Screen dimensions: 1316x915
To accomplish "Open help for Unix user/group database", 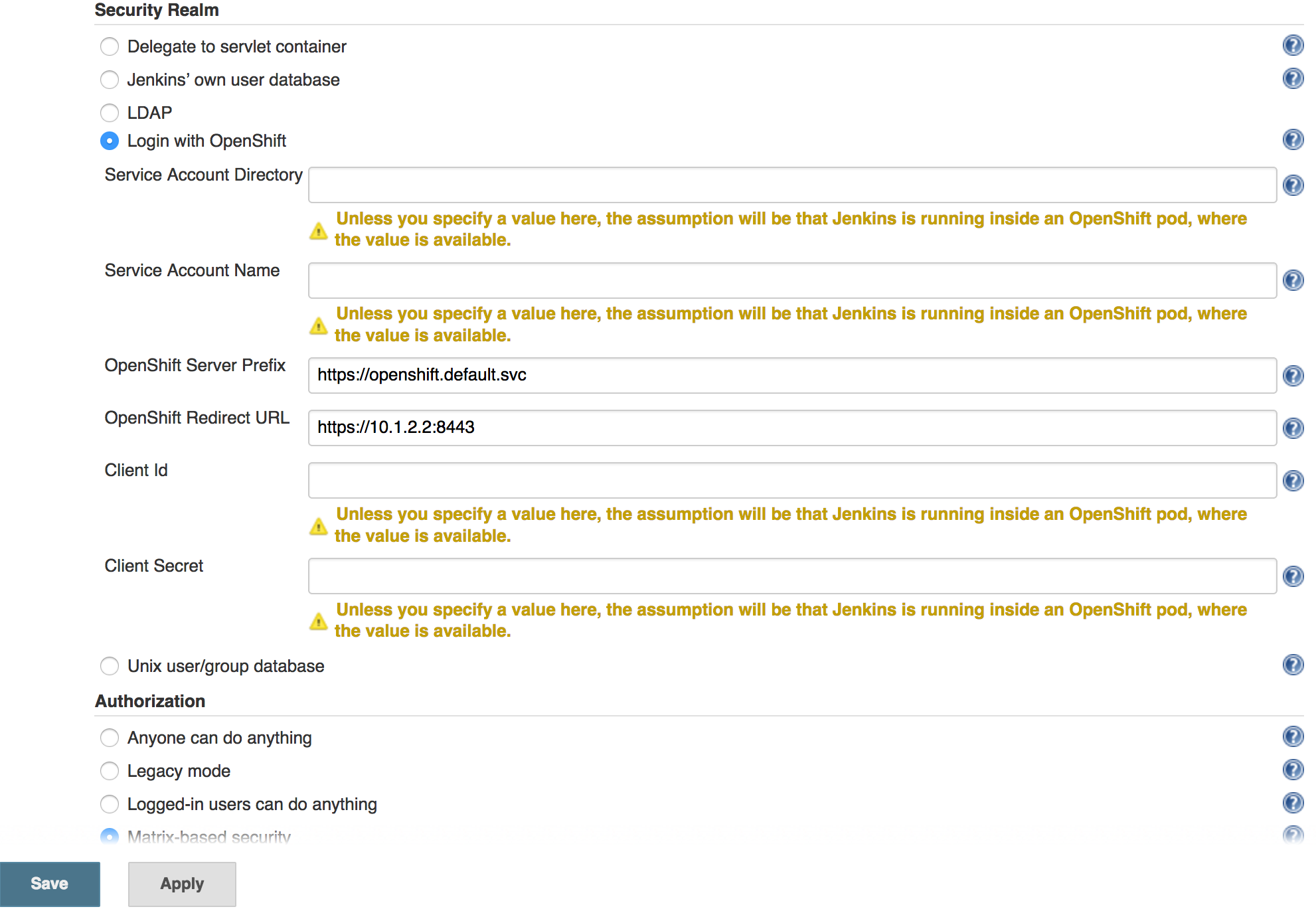I will pyautogui.click(x=1293, y=665).
